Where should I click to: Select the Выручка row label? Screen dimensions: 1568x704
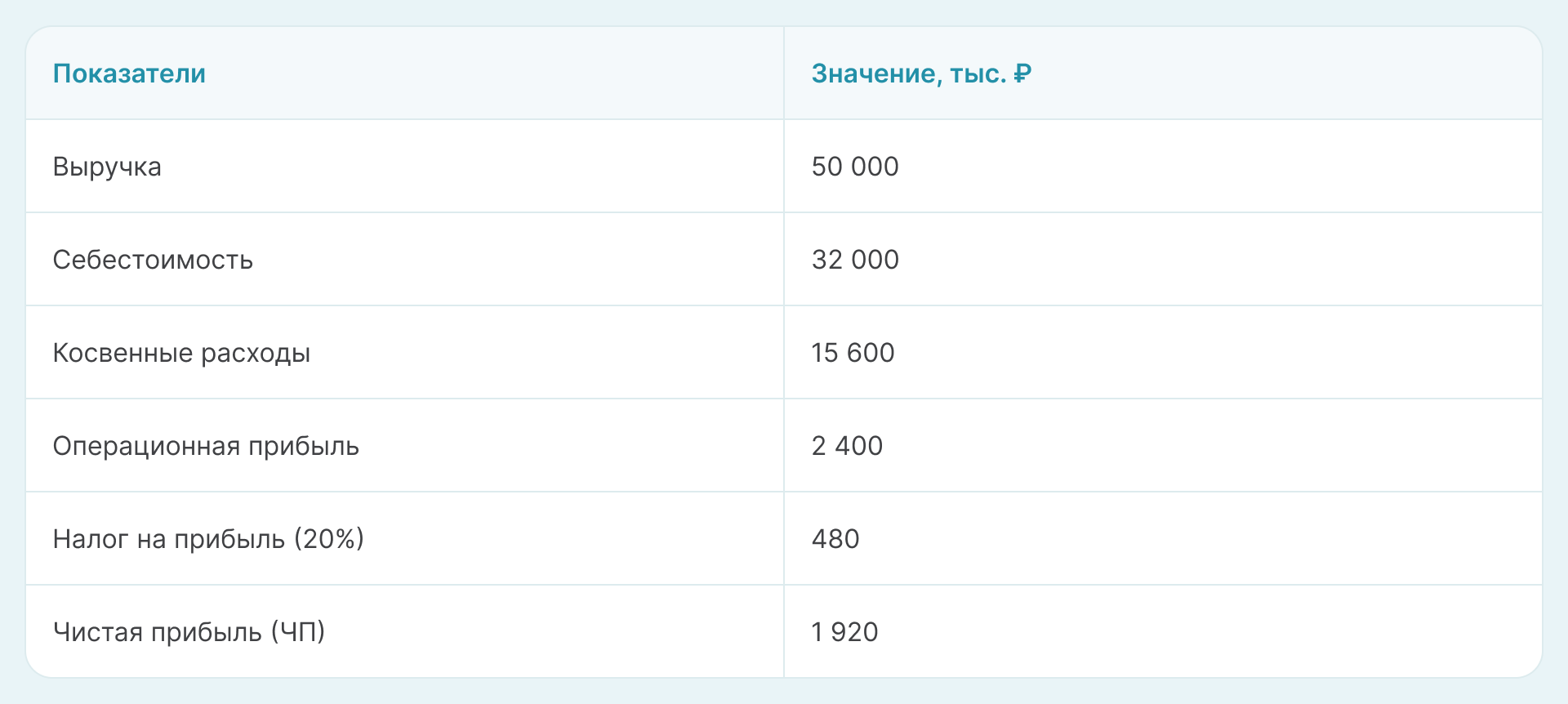[x=107, y=167]
